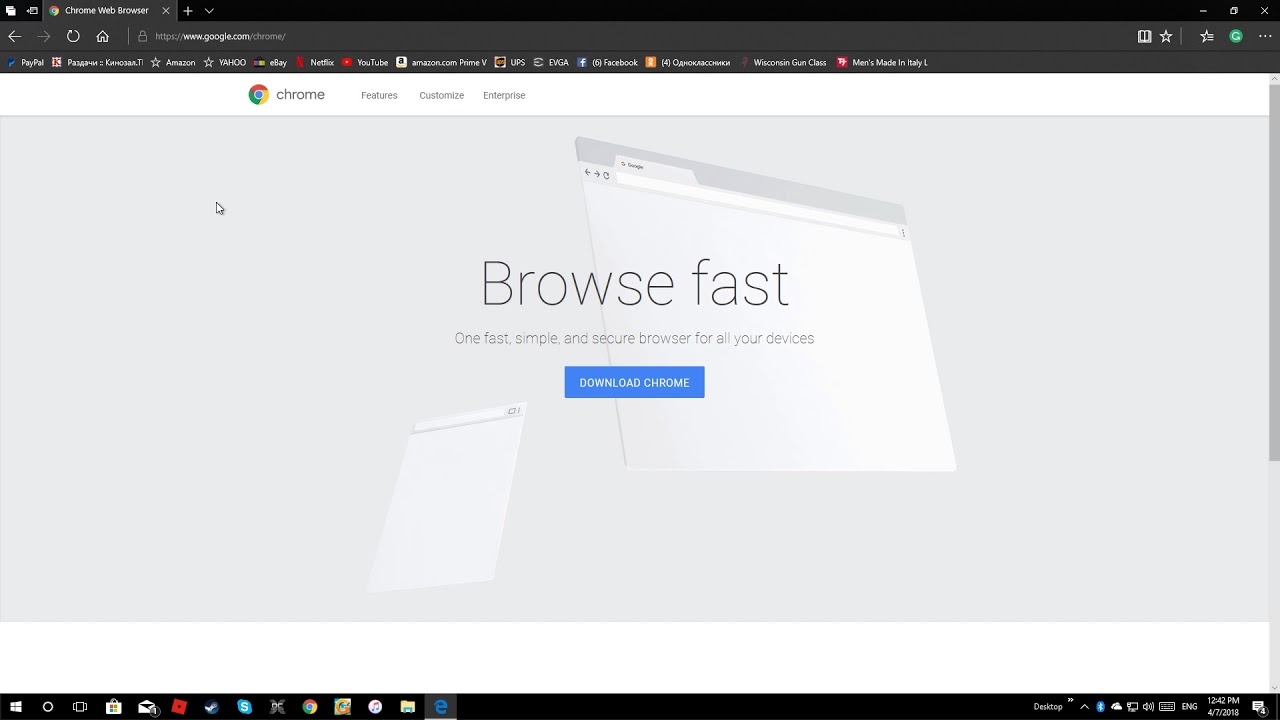Select the Chrome Web Browser tab
Image resolution: width=1280 pixels, height=720 pixels.
click(x=109, y=10)
